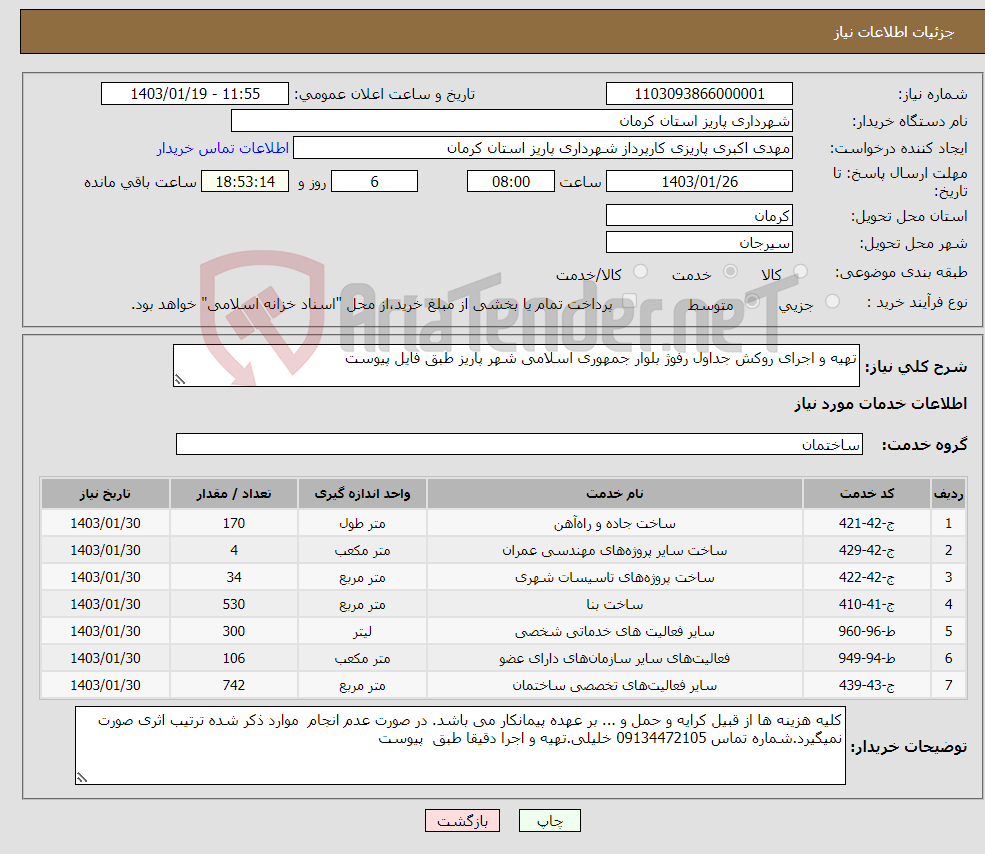
Task: Click the نام خدمت column header
Action: (x=614, y=494)
